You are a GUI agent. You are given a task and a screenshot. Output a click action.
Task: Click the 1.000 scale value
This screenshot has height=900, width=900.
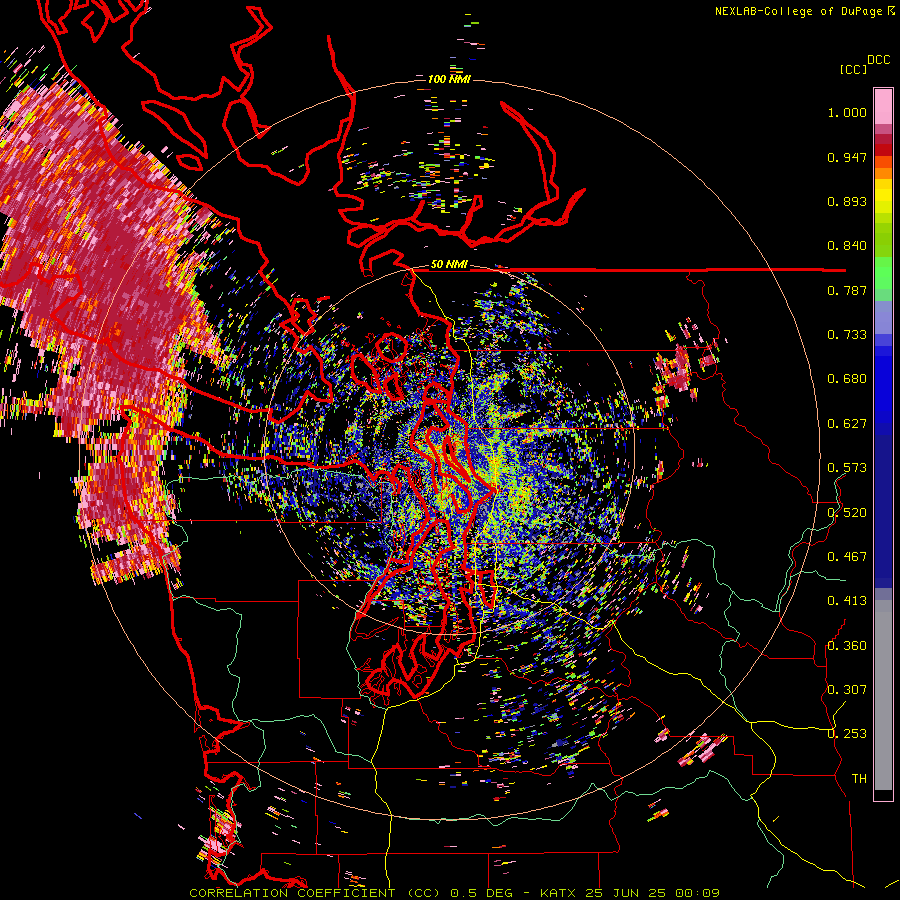coord(847,112)
